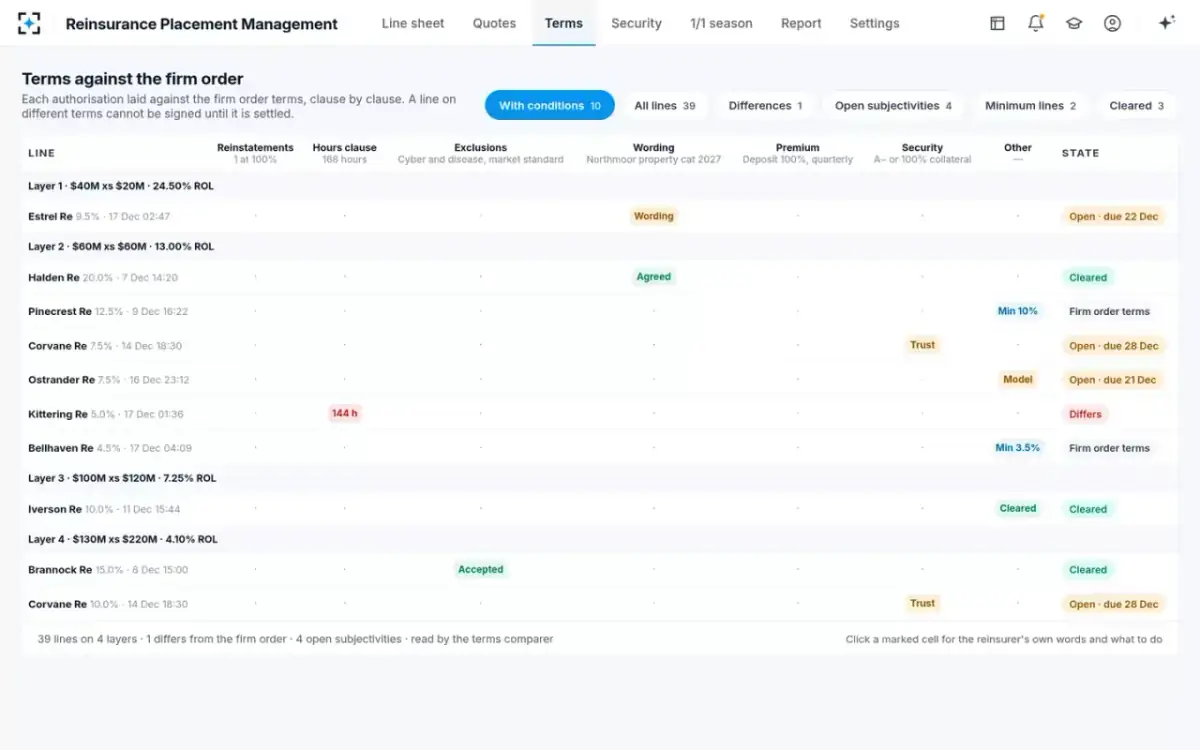Click the Accepted cell for Brannock Re
The image size is (1200, 750).
(481, 569)
